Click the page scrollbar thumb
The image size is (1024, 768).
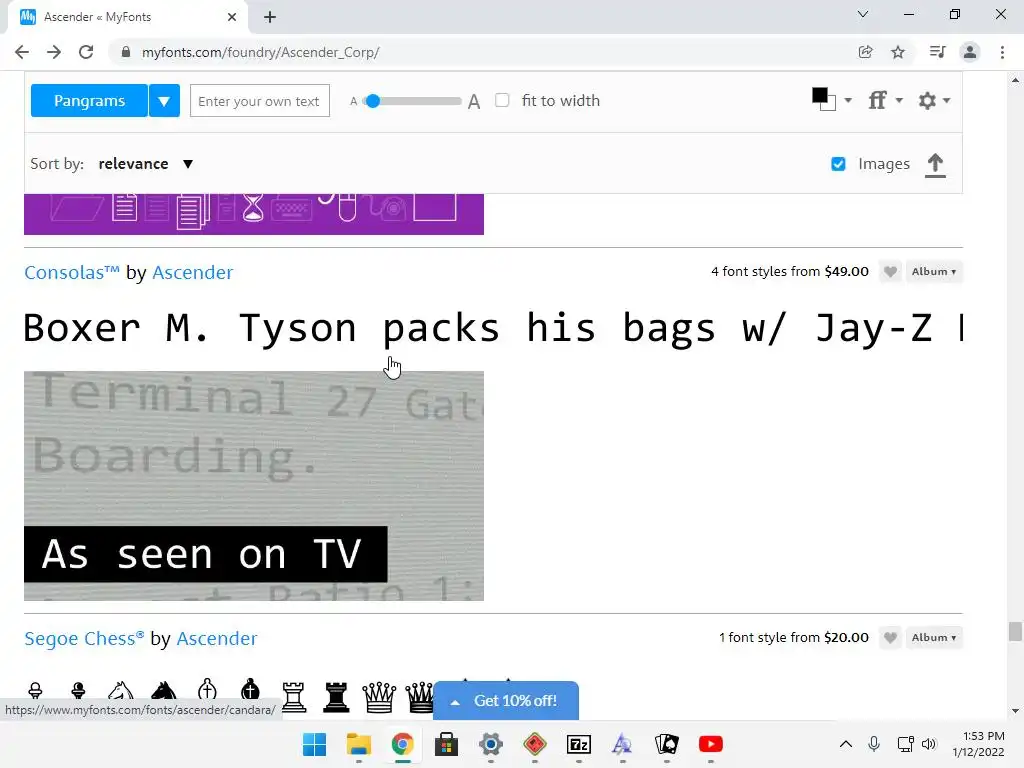pyautogui.click(x=1015, y=631)
